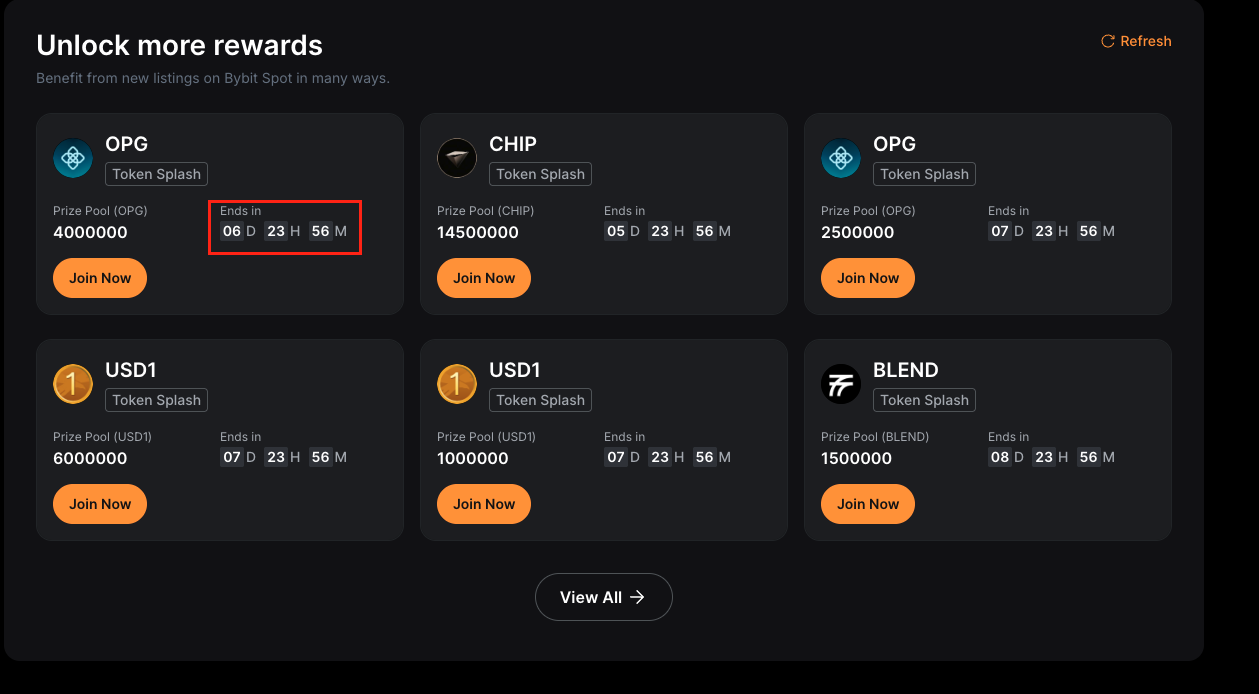Click the circular refresh arrow icon

[x=1107, y=41]
